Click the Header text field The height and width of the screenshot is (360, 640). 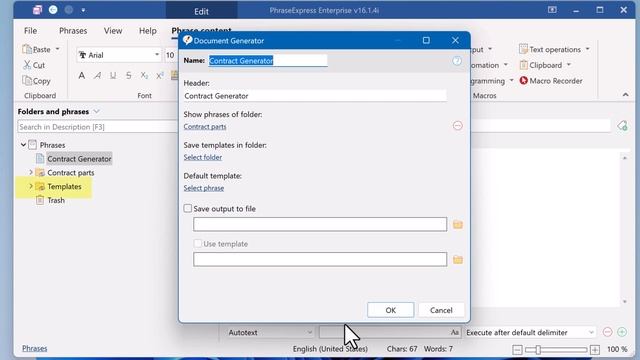[315, 96]
